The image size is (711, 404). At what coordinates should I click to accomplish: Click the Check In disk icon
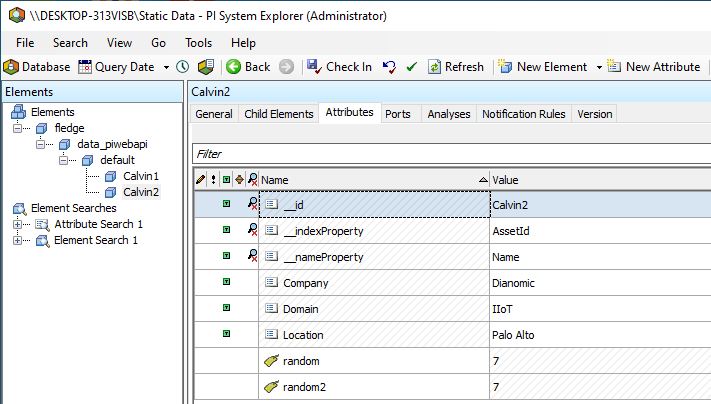tap(314, 67)
